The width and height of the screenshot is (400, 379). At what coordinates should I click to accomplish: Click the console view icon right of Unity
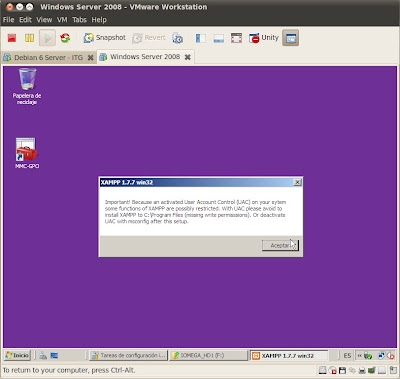point(291,38)
